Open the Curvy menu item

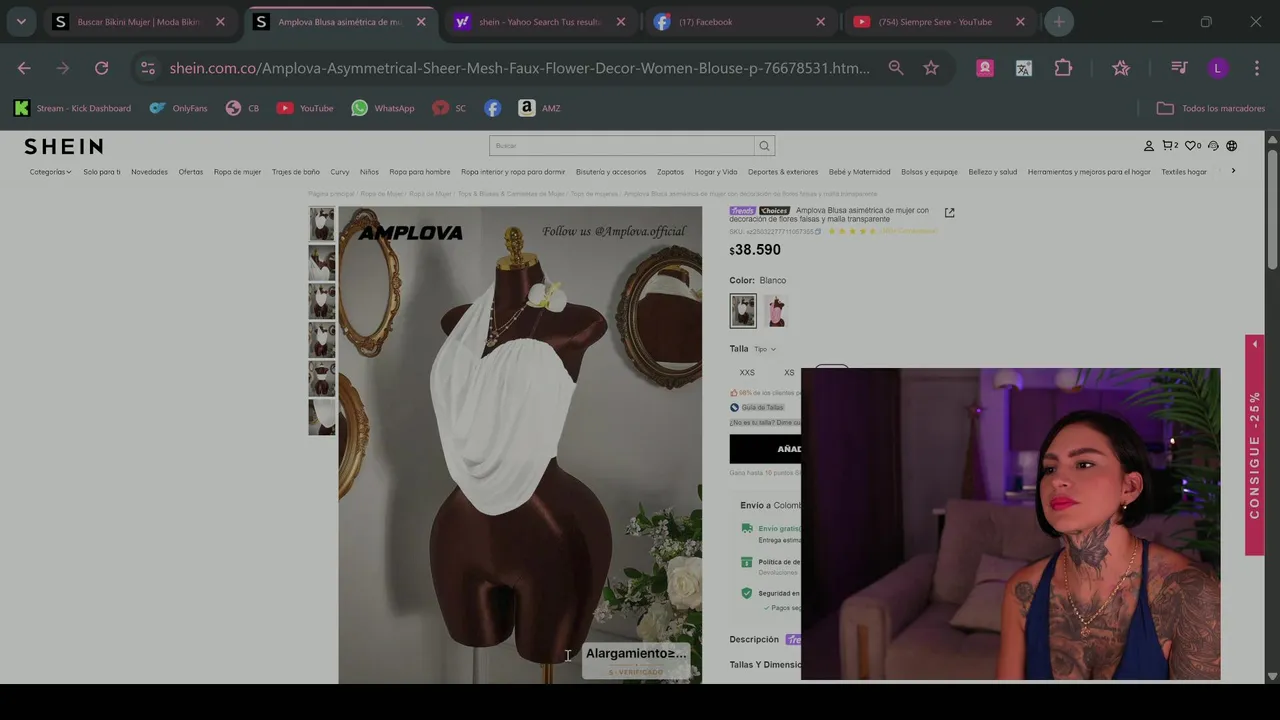pos(340,172)
